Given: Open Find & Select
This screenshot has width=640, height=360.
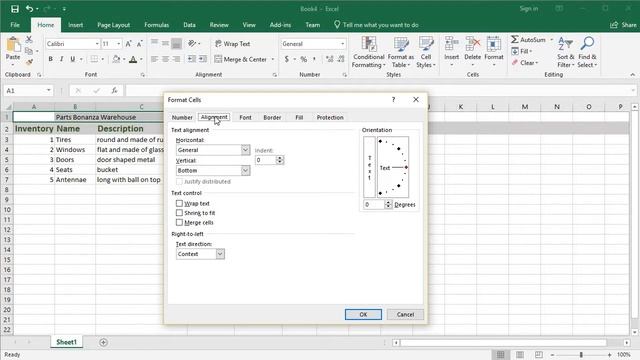Looking at the screenshot, I should pos(587,52).
